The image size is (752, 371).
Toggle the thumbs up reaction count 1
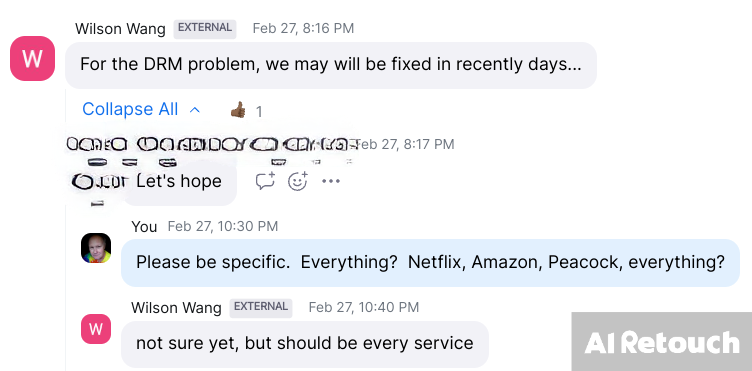(x=259, y=112)
